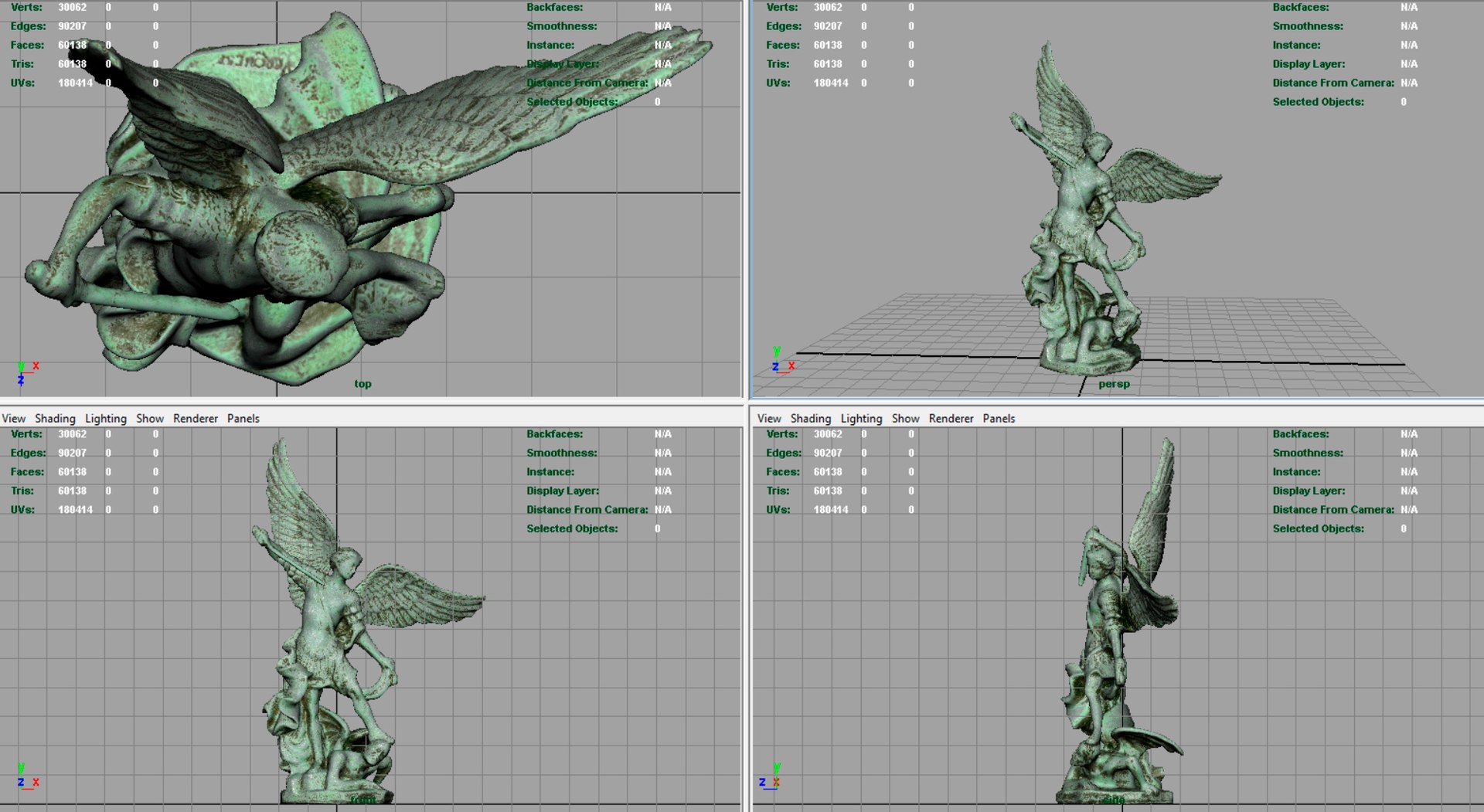Open View menu of the side viewport panel

(x=769, y=418)
